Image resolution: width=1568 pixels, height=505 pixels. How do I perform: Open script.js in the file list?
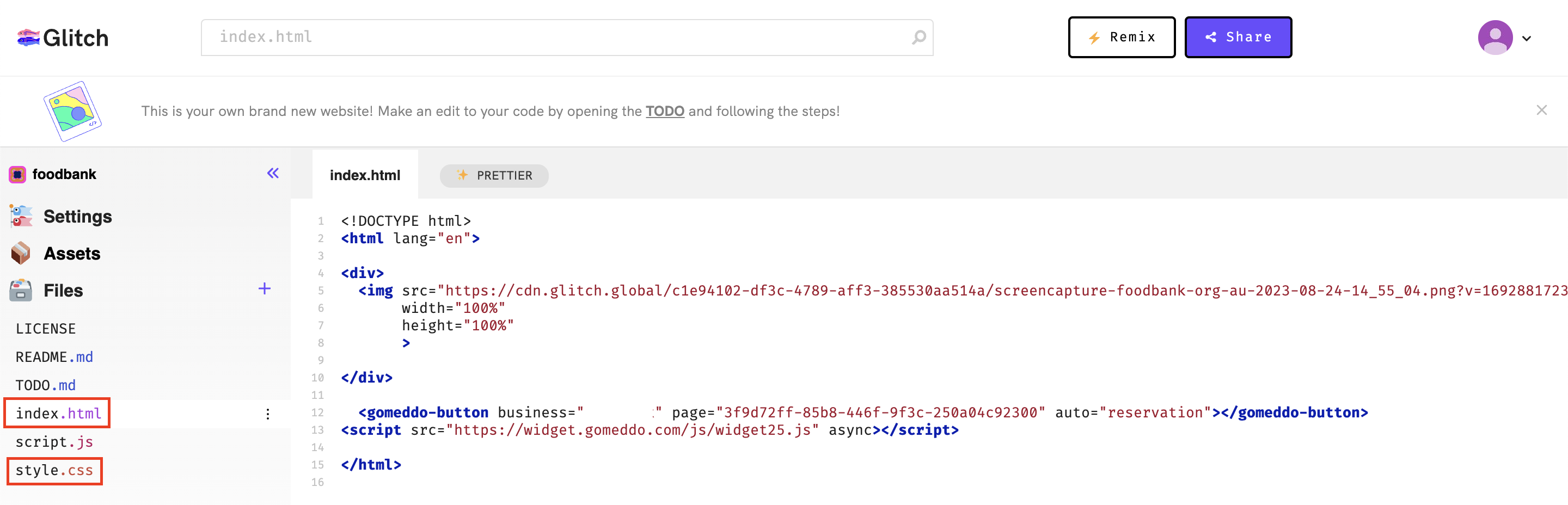[x=54, y=442]
